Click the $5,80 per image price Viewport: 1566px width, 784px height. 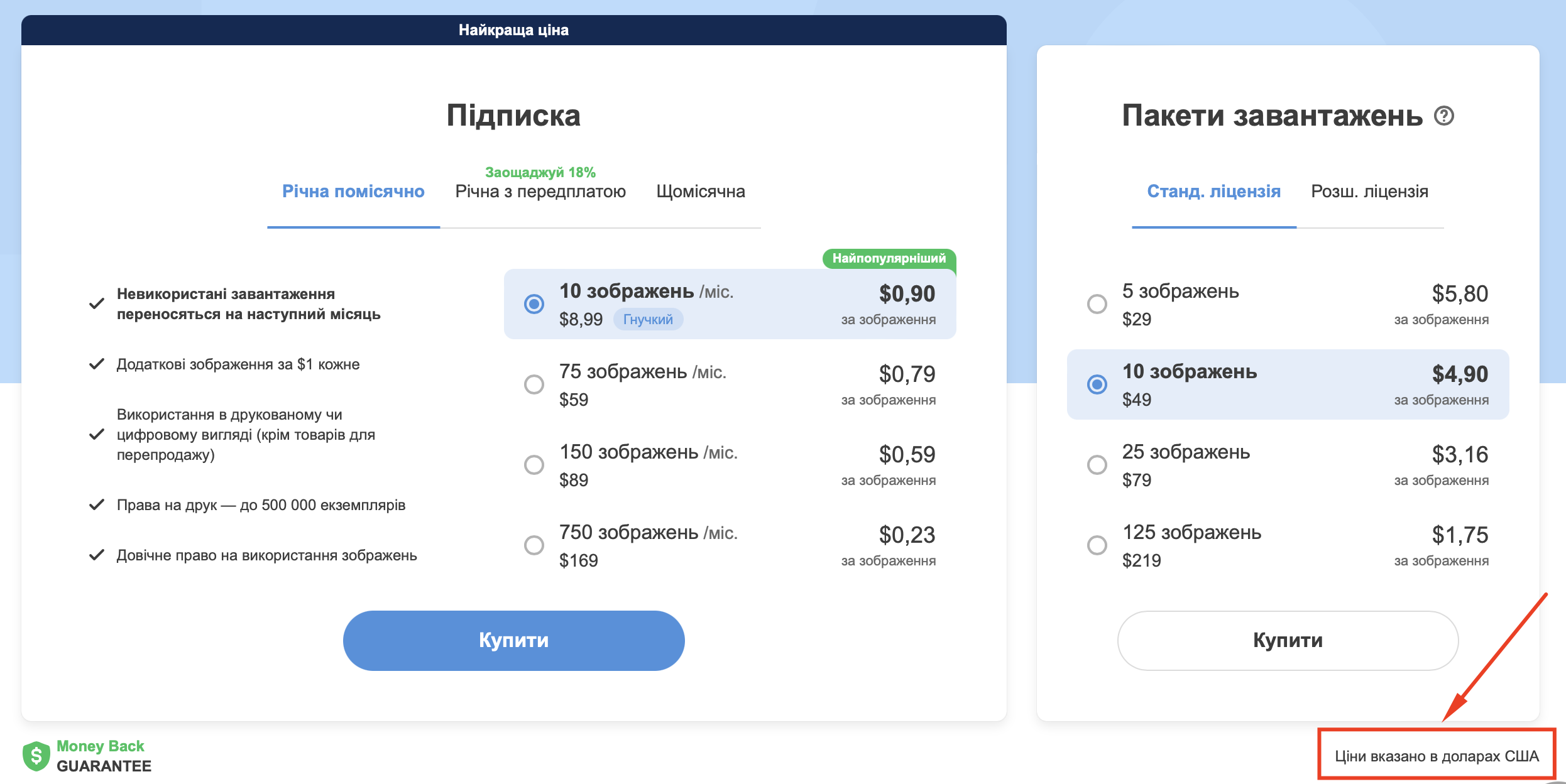(1460, 293)
